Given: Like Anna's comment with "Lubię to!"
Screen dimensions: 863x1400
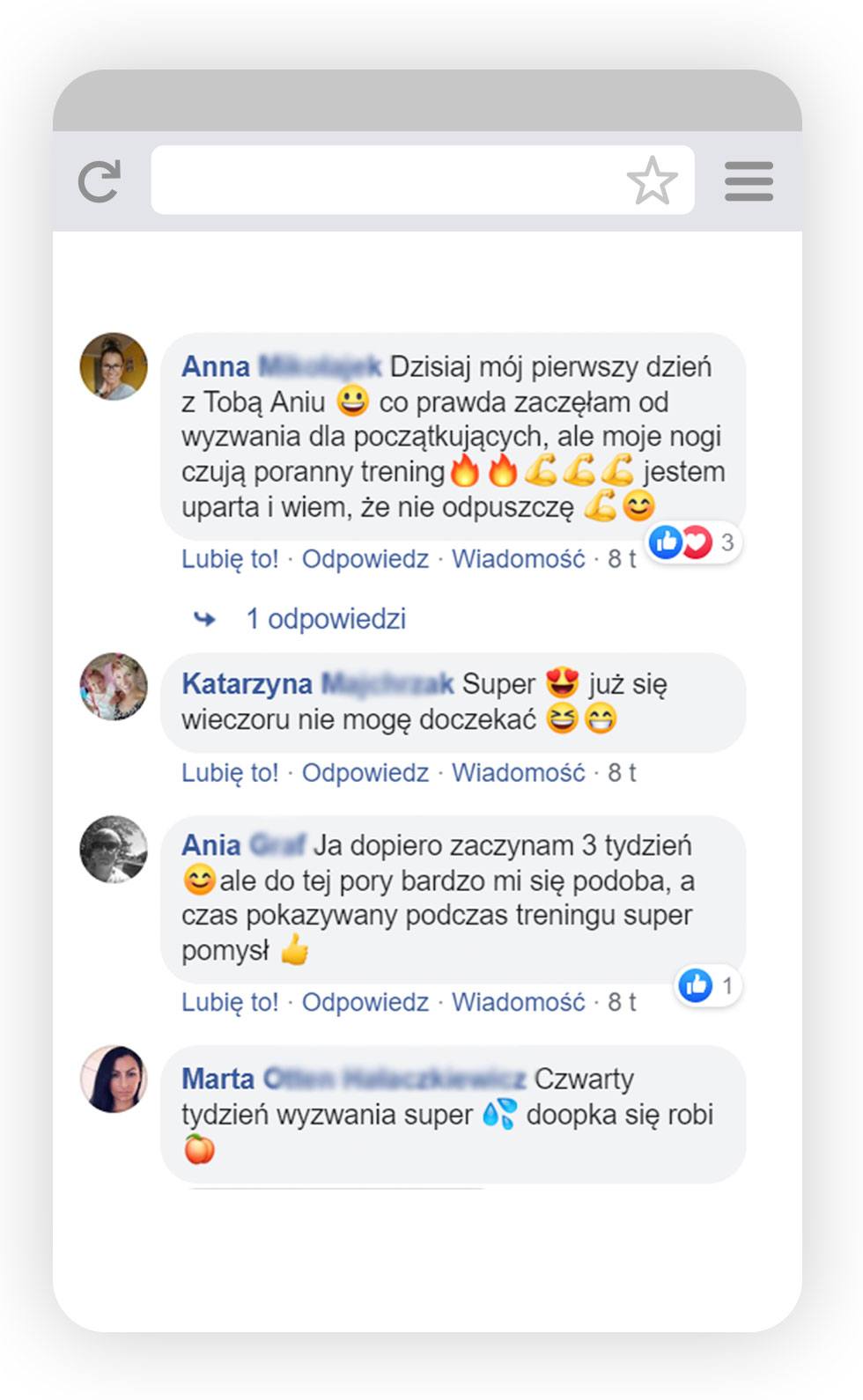Looking at the screenshot, I should tap(230, 559).
